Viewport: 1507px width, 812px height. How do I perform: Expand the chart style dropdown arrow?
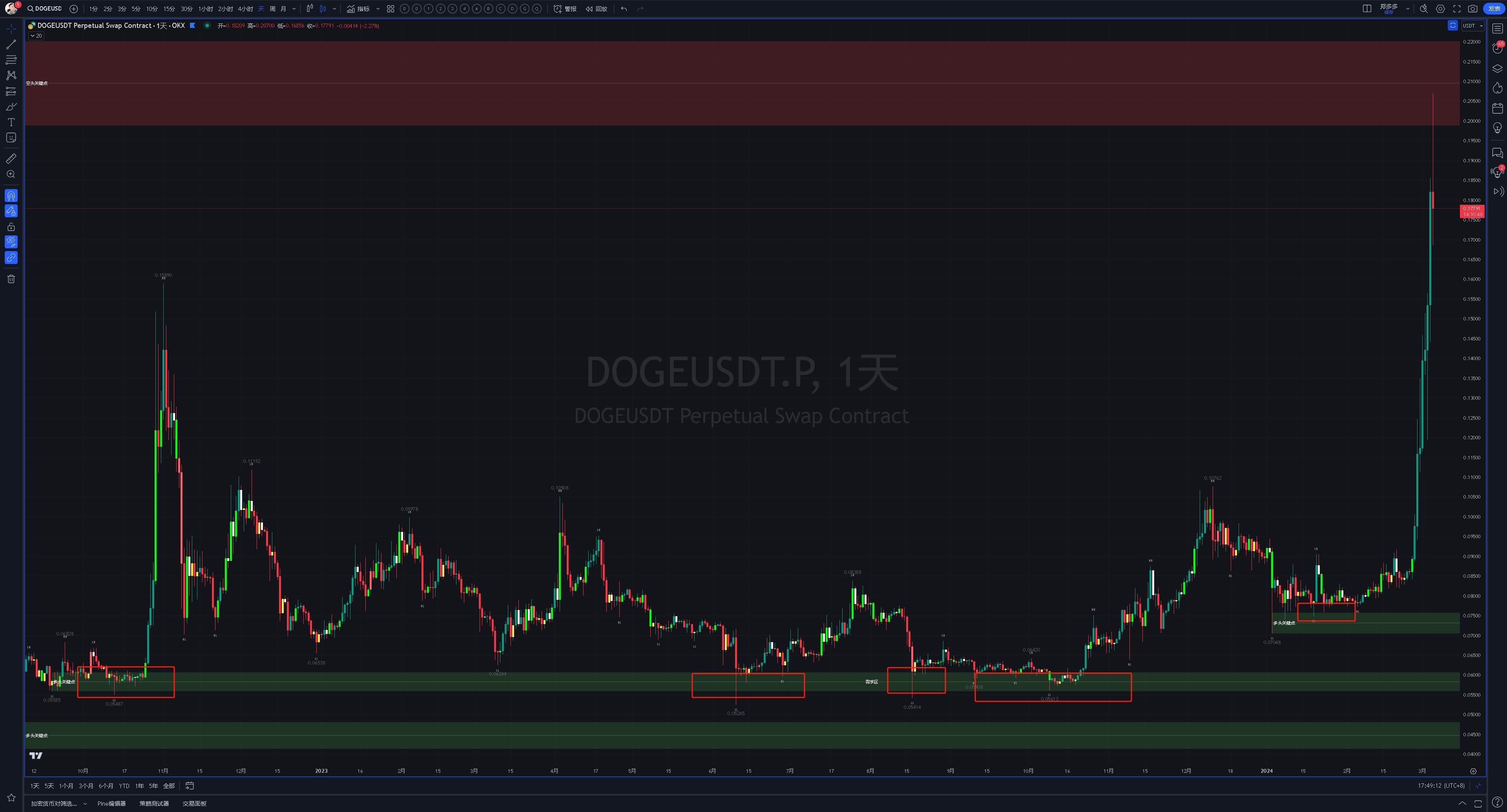tap(335, 9)
